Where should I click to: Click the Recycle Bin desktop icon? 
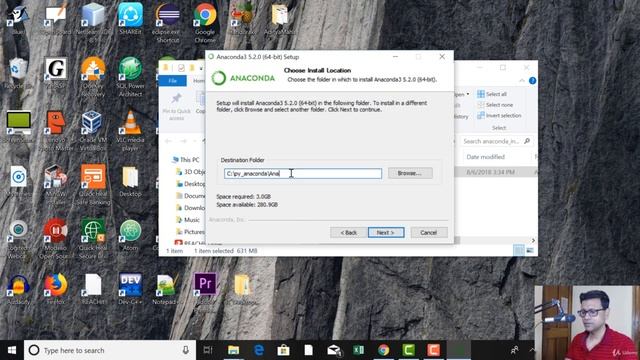coord(18,73)
